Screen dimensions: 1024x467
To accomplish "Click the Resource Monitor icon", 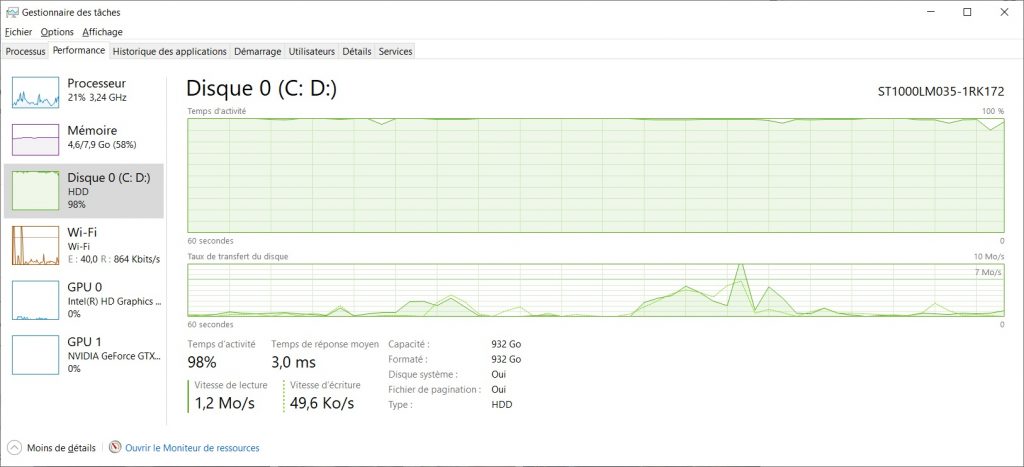I will pos(115,447).
